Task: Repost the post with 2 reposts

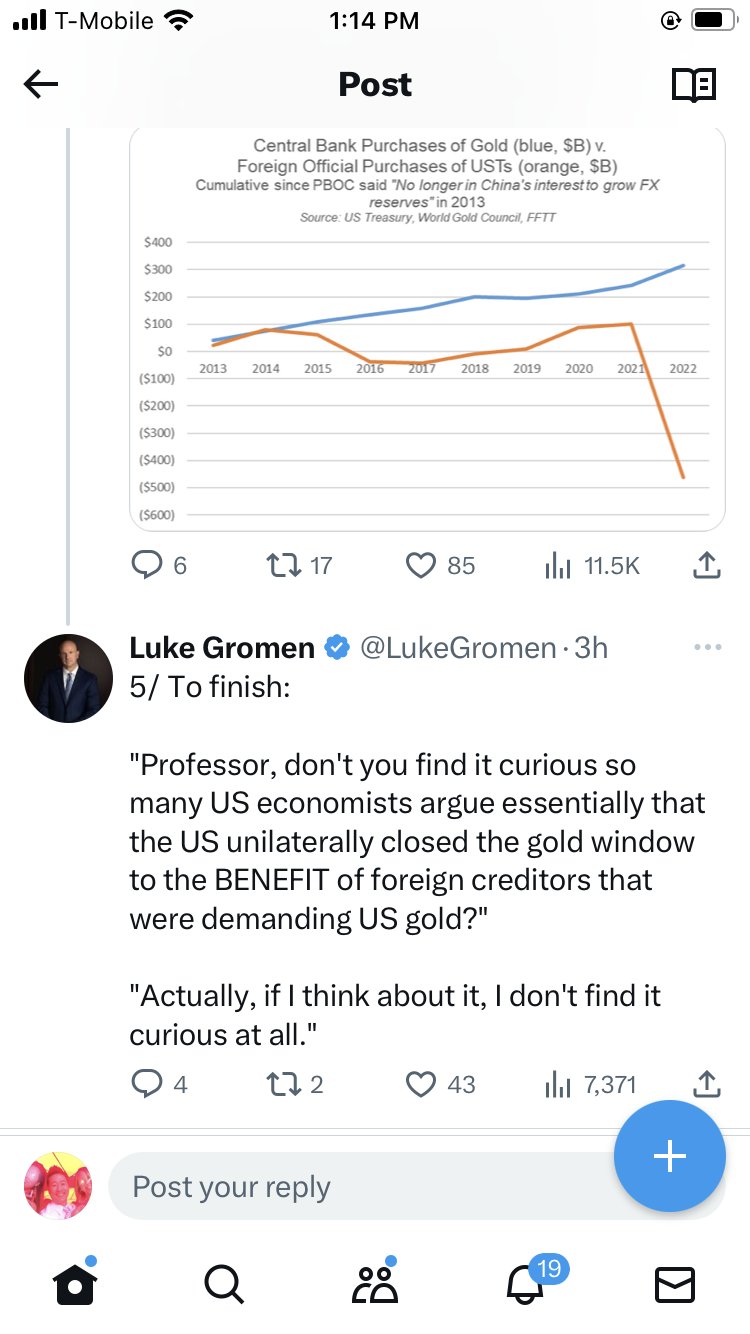Action: (285, 1084)
